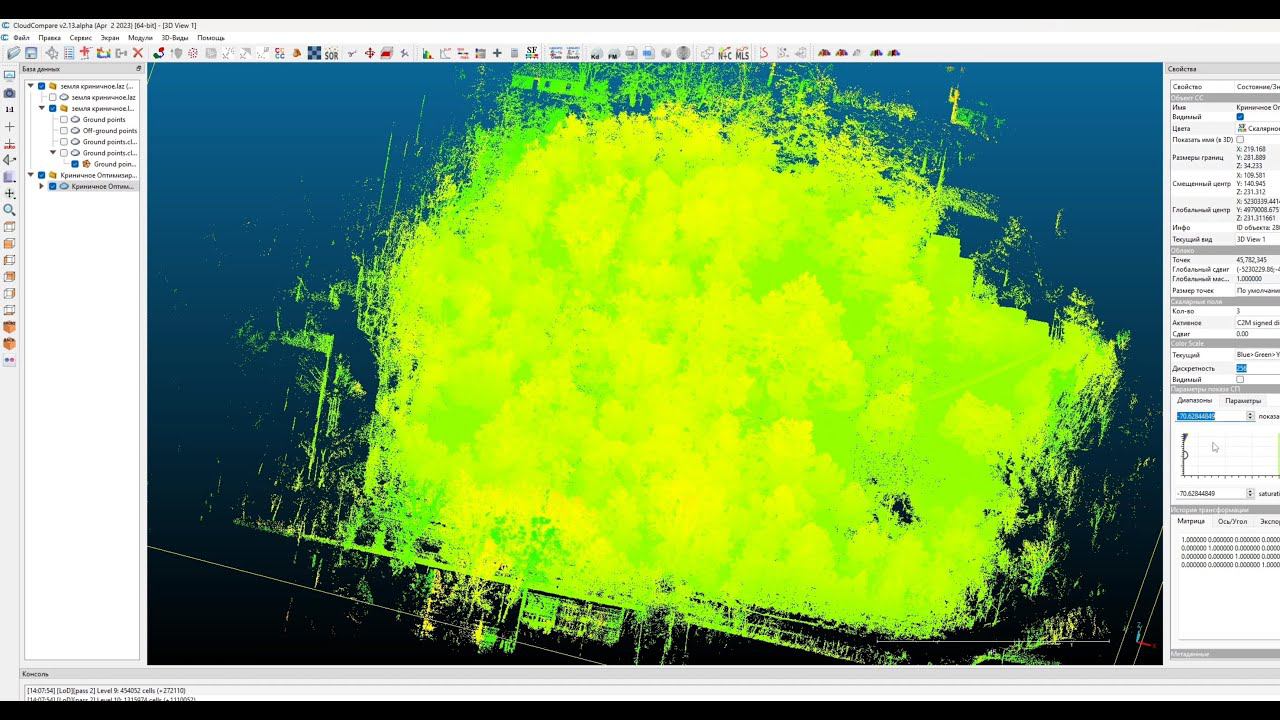
Task: Expand the highlighted 'Криничное Оптим...' cloud node
Action: [41, 186]
